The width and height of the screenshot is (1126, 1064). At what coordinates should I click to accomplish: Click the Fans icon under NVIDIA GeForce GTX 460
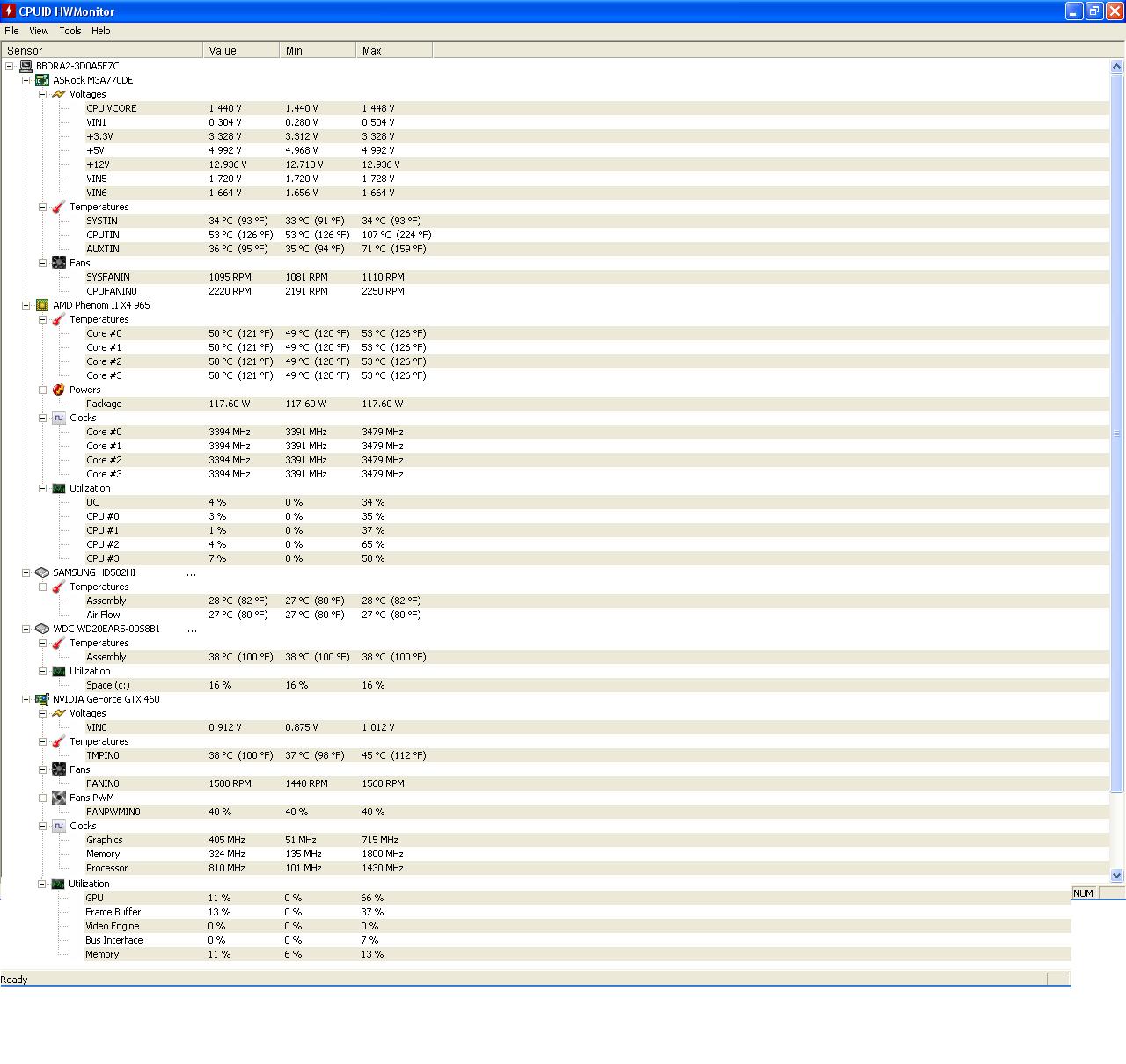pyautogui.click(x=59, y=769)
